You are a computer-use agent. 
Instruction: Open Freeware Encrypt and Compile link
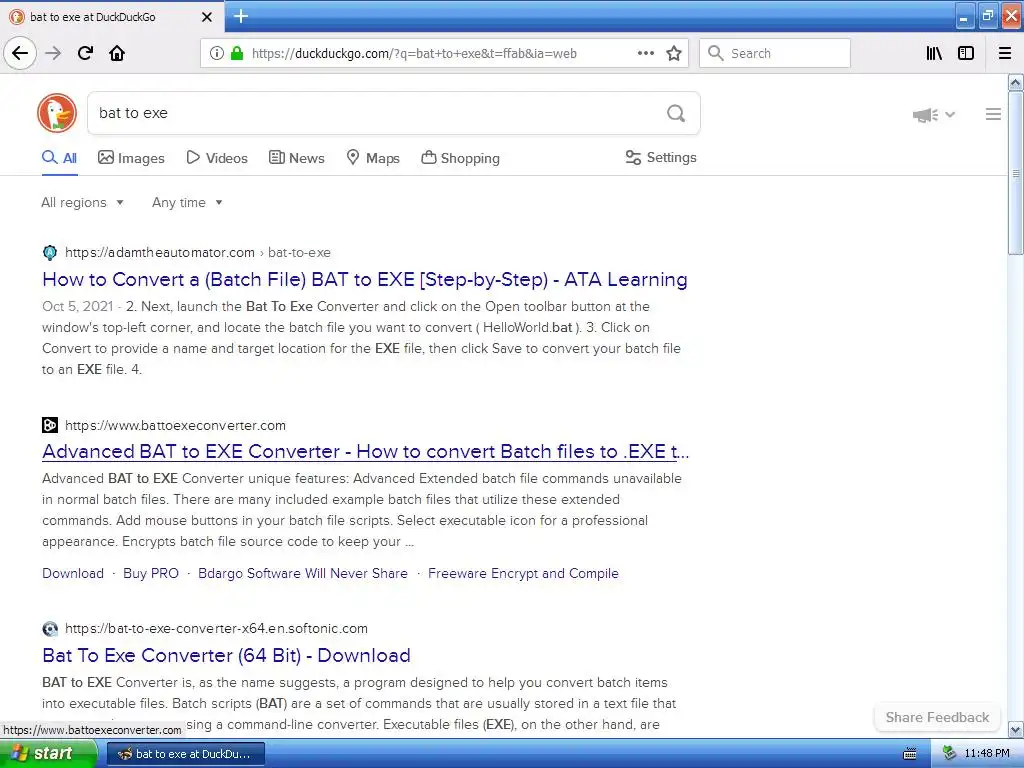click(523, 573)
